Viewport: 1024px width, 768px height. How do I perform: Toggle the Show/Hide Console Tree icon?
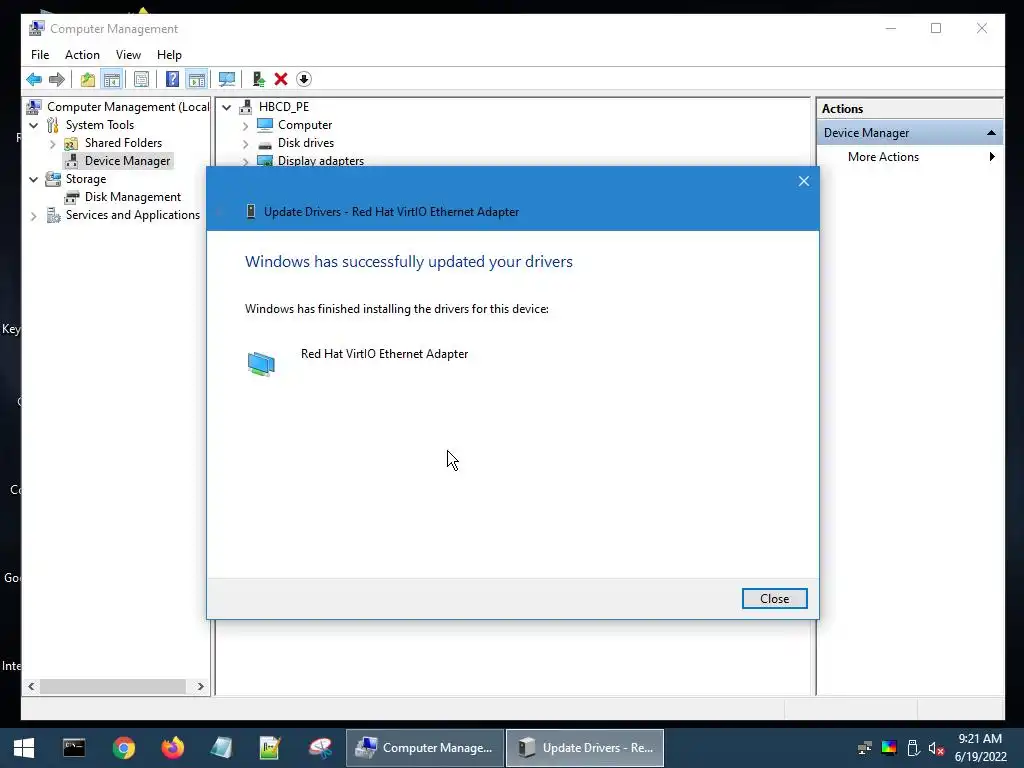point(112,80)
